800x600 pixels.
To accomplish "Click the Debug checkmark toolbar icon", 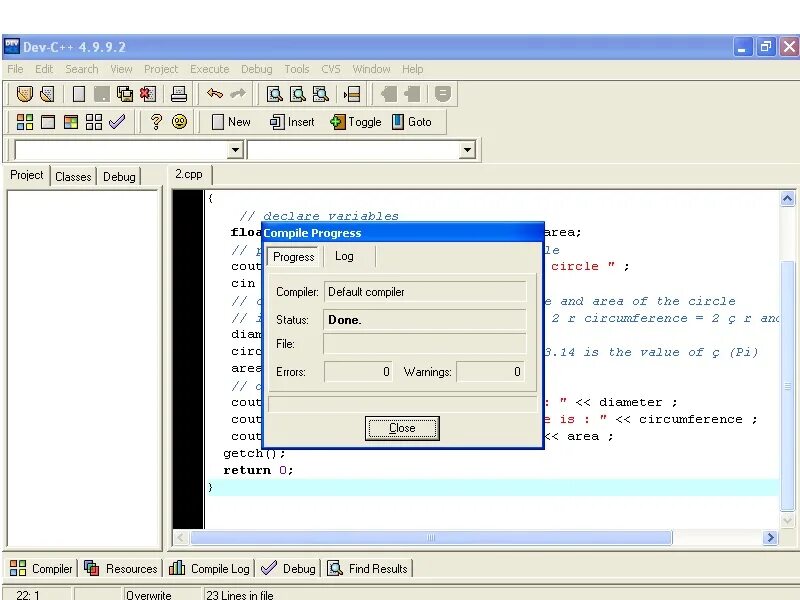I will click(x=117, y=121).
